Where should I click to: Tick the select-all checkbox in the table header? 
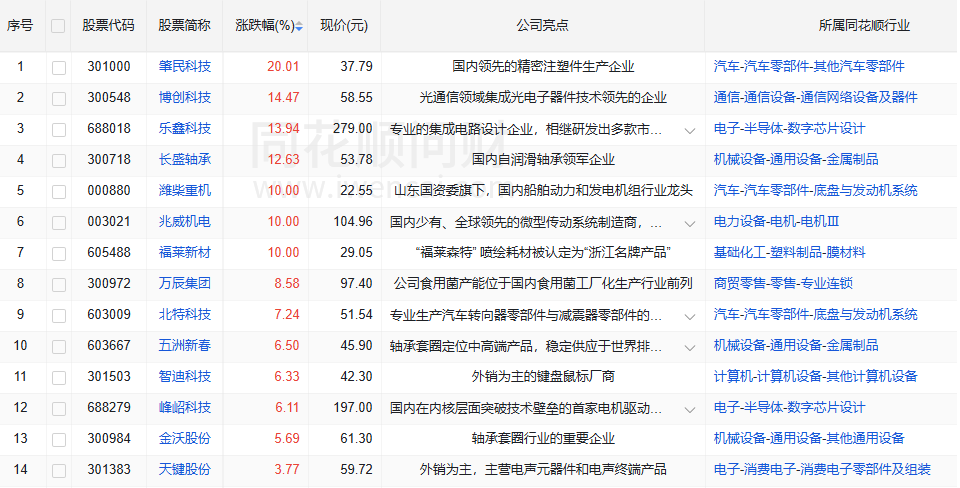[58, 26]
